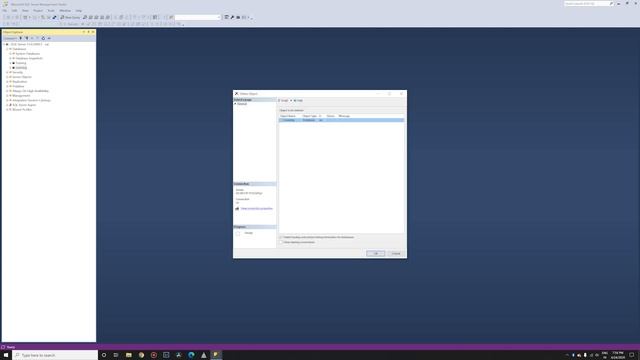
Task: Collapse the Databases node
Action: pos(7,49)
